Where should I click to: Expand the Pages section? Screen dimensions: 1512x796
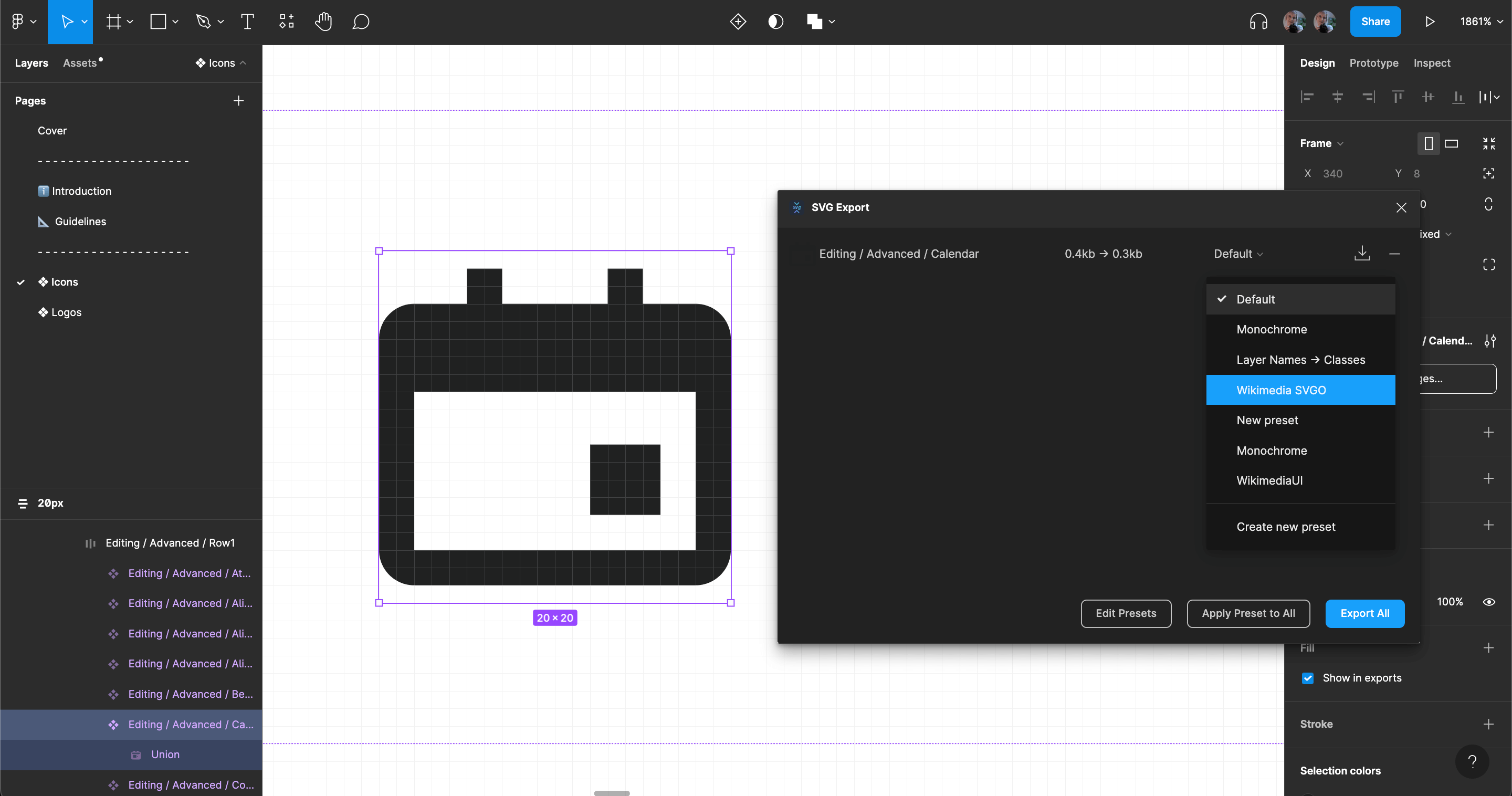(x=30, y=99)
